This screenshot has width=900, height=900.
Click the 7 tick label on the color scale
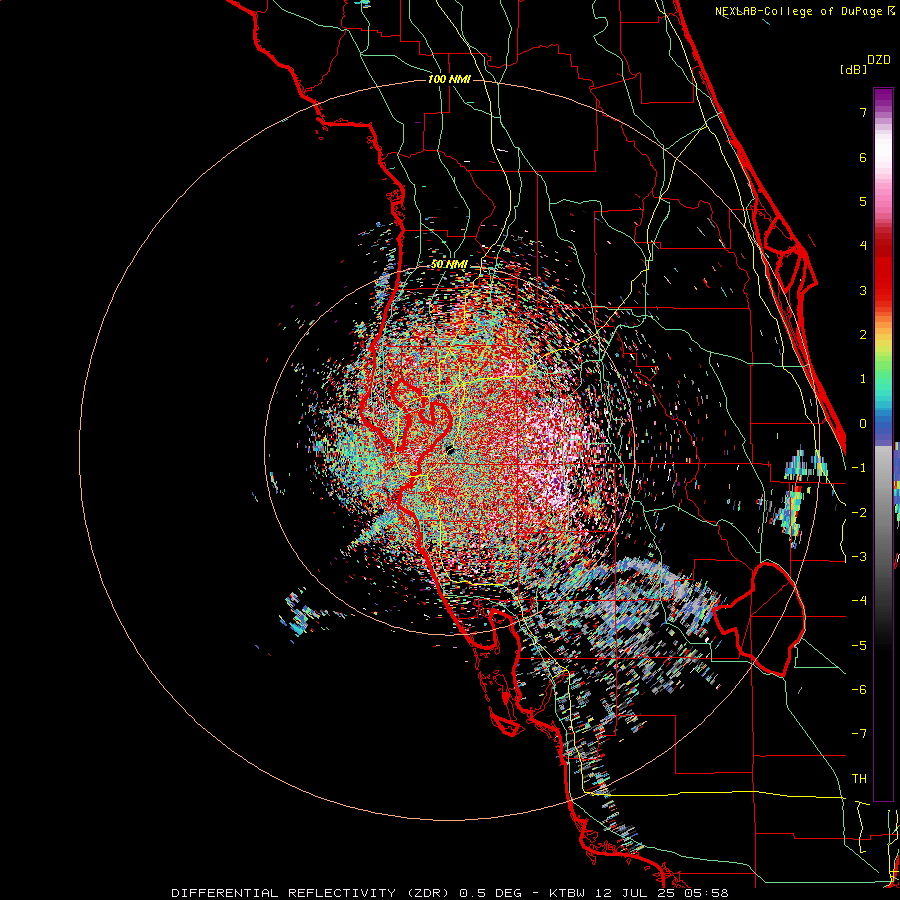(x=863, y=112)
